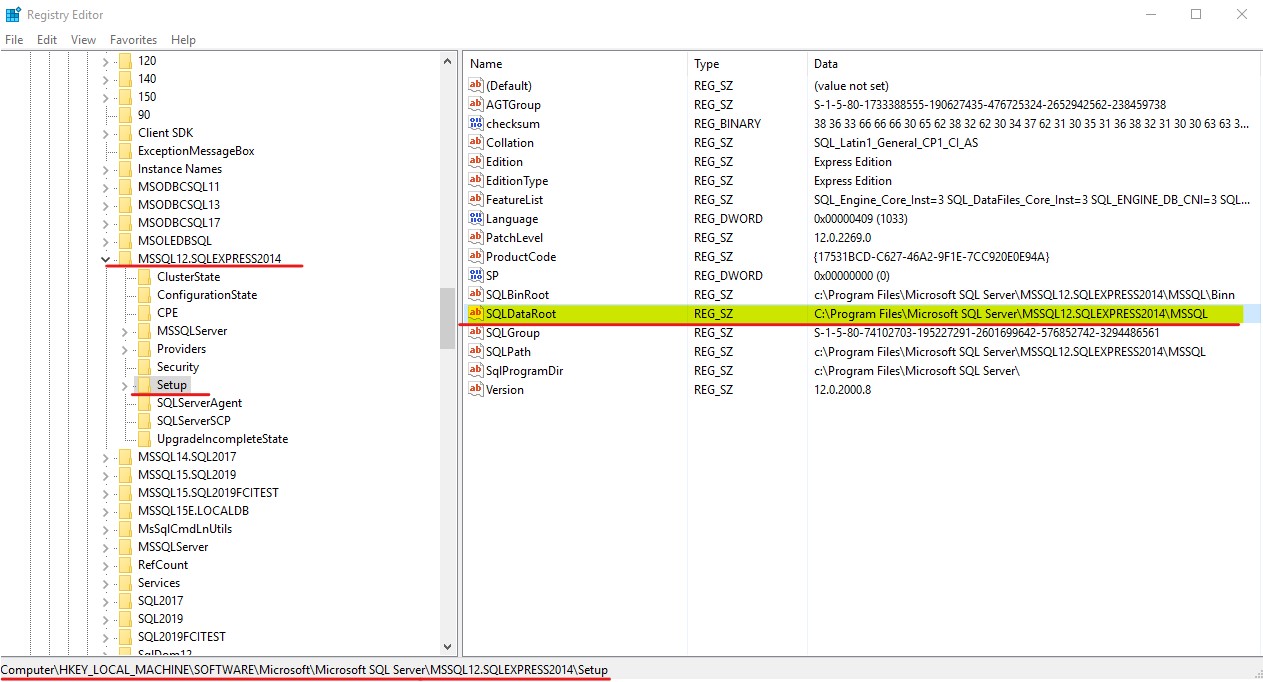1263x682 pixels.
Task: Select the key named 90
Action: pos(144,115)
